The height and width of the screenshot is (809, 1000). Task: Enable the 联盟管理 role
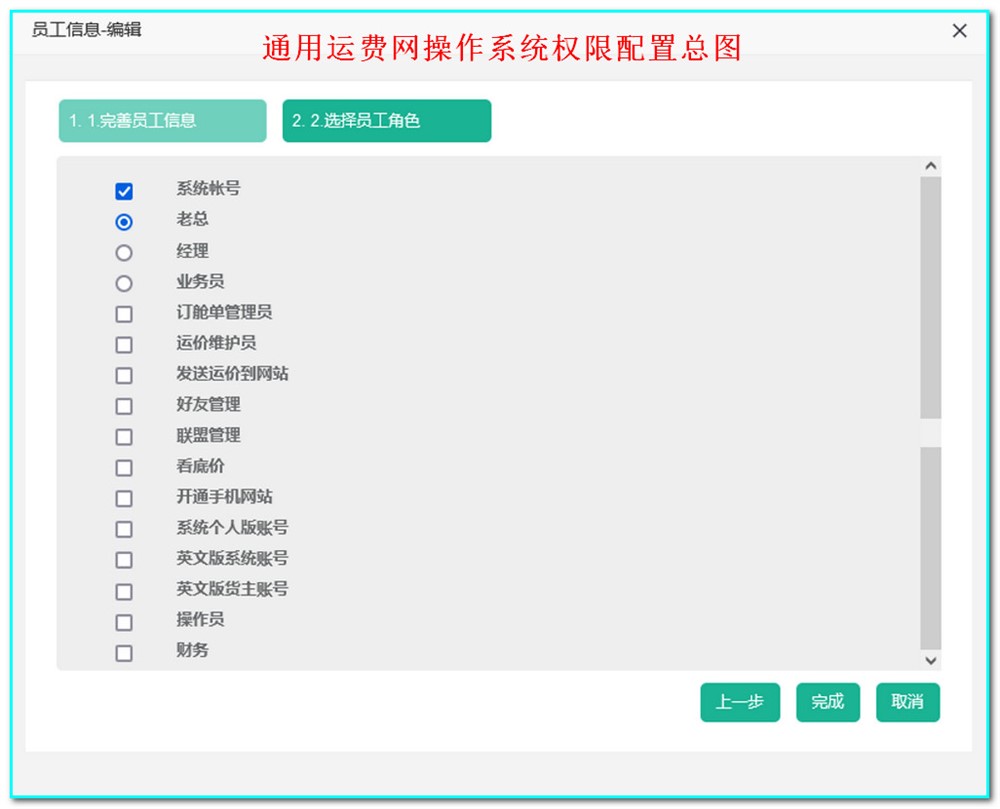[124, 436]
